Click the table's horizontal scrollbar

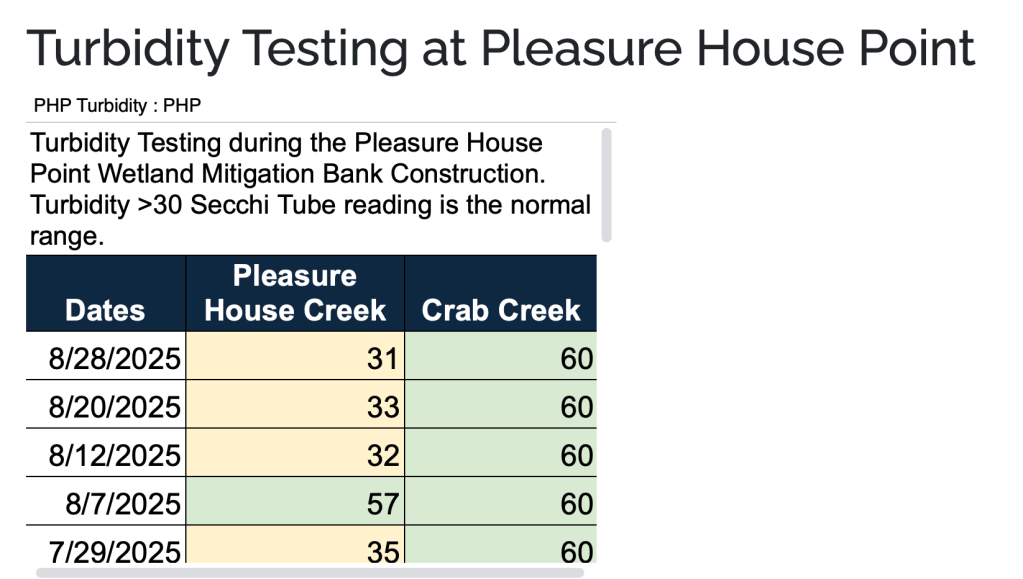tap(310, 573)
